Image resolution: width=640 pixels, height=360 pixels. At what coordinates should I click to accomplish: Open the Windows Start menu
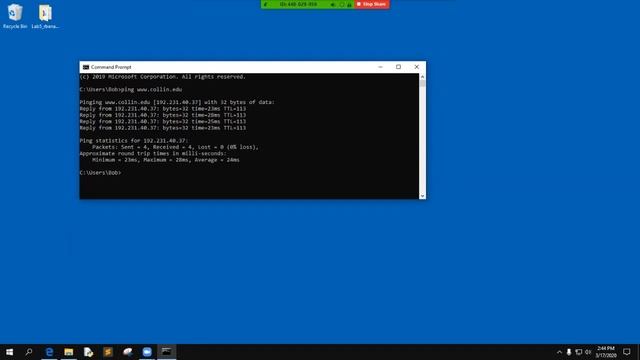(x=9, y=352)
